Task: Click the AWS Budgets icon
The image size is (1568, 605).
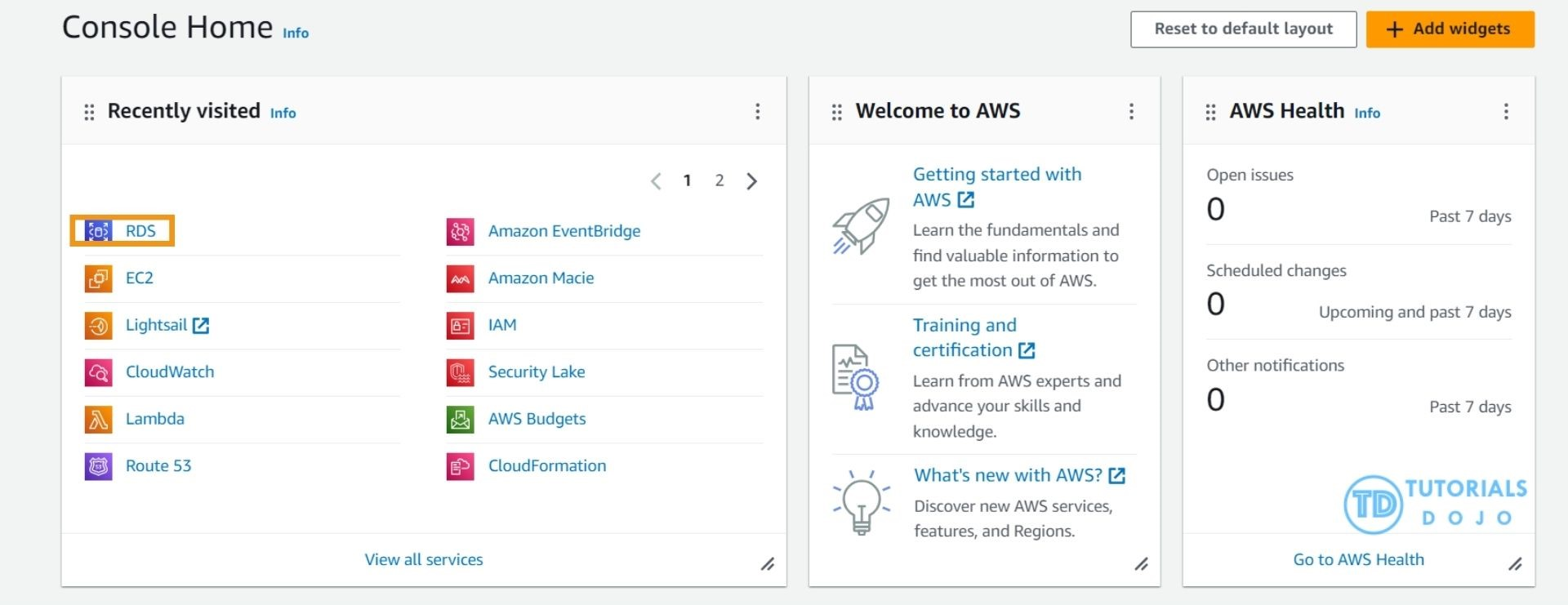Action: 460,420
